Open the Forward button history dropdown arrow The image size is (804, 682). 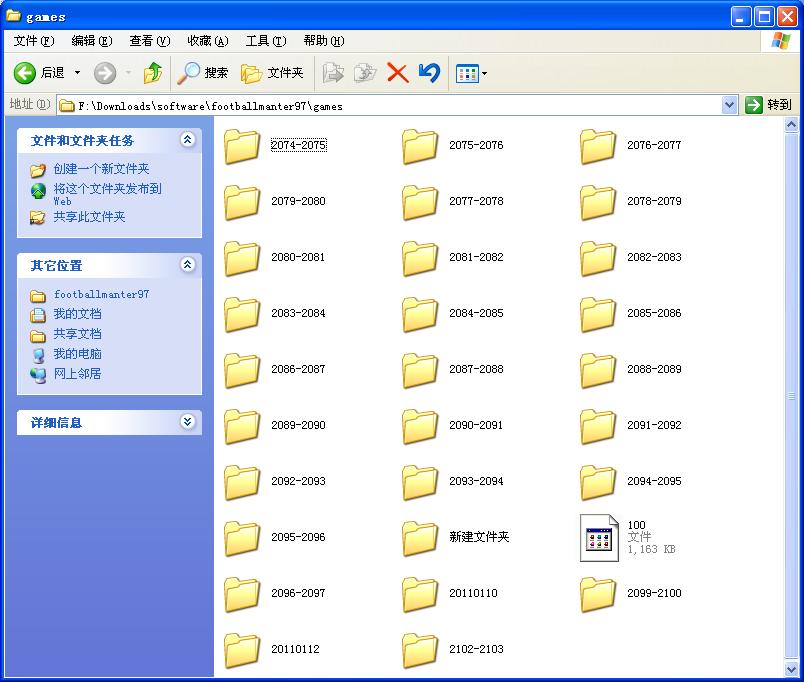point(128,73)
